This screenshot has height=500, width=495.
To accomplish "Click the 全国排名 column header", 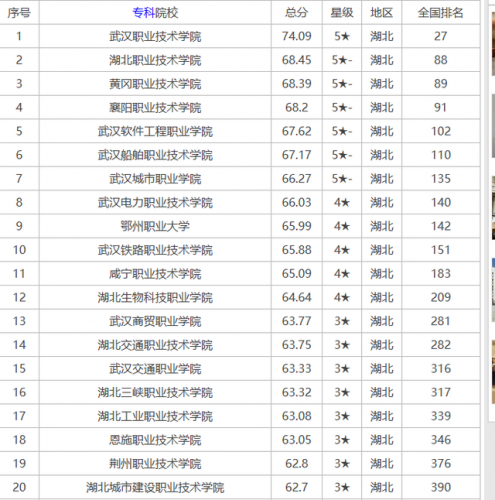I will pos(441,13).
